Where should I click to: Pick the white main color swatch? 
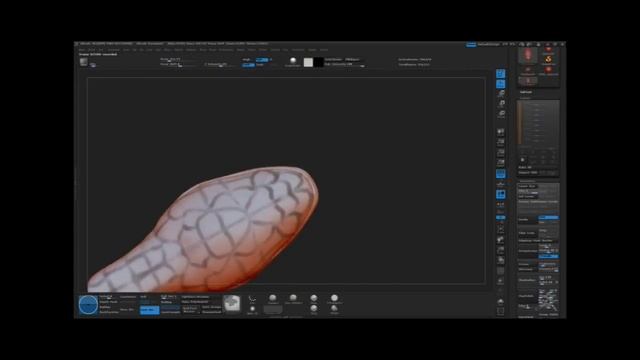pyautogui.click(x=309, y=62)
